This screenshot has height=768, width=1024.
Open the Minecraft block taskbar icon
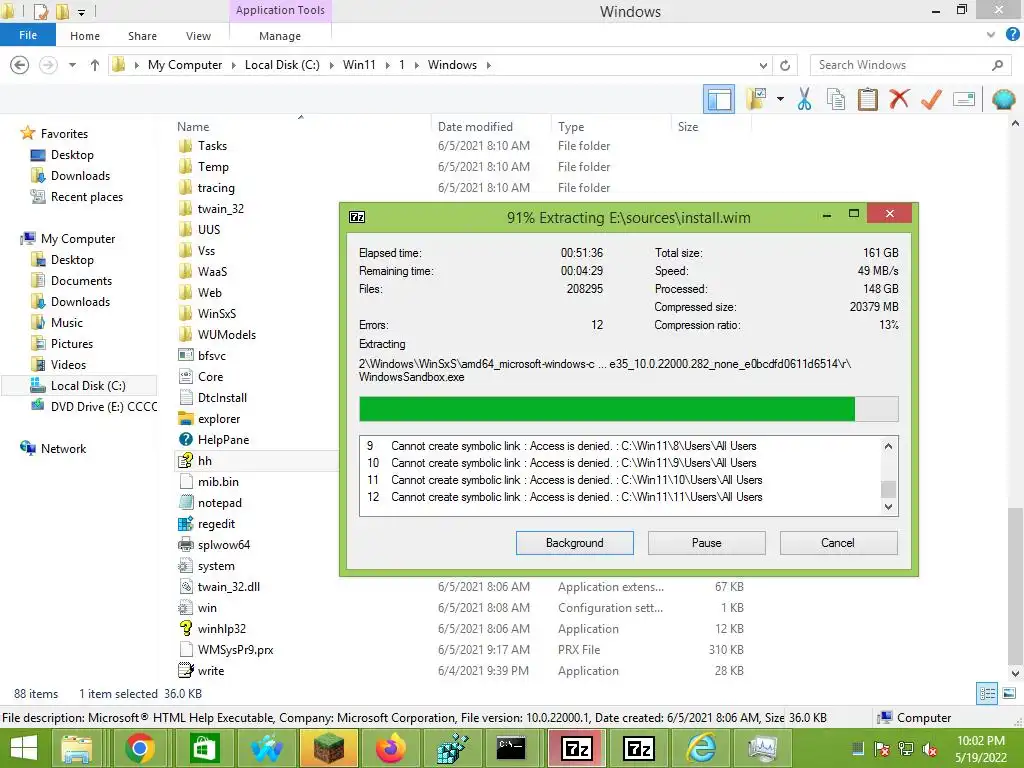(x=328, y=748)
